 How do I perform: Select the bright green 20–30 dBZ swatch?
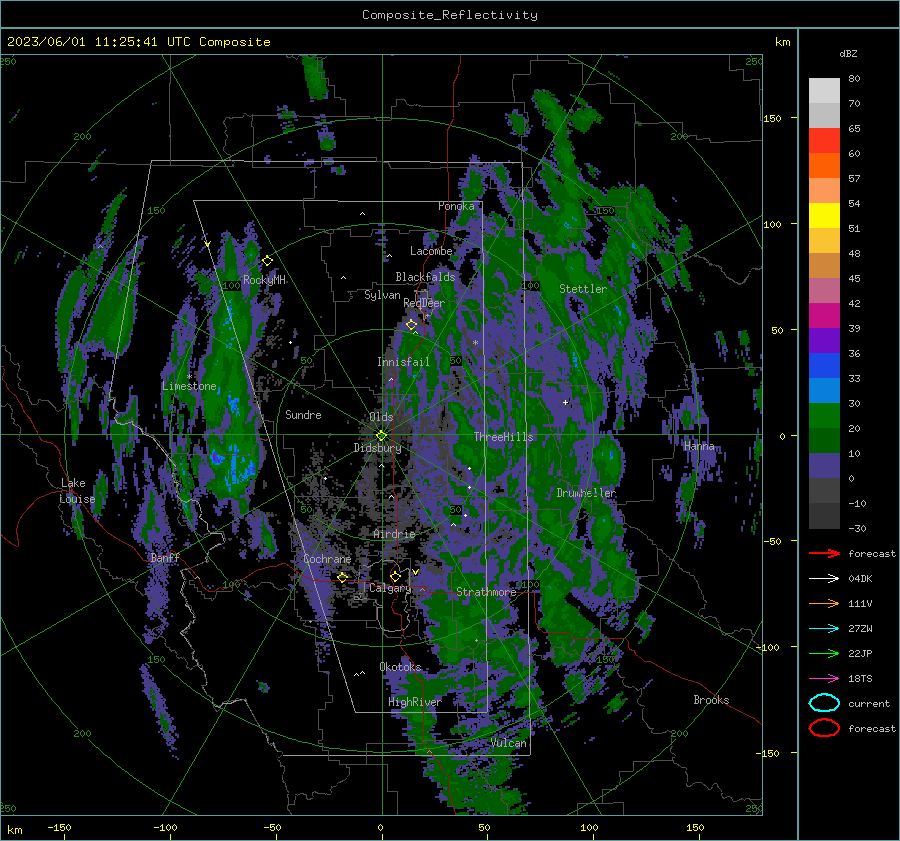coord(824,416)
